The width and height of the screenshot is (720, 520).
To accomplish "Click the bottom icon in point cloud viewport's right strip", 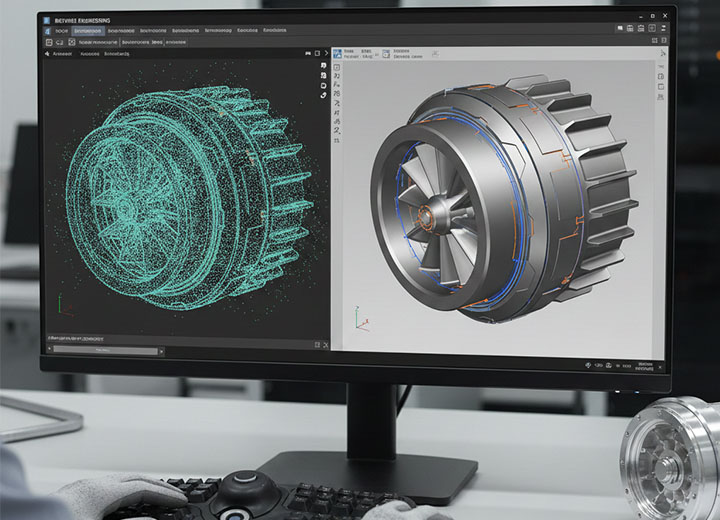I will click(x=324, y=95).
